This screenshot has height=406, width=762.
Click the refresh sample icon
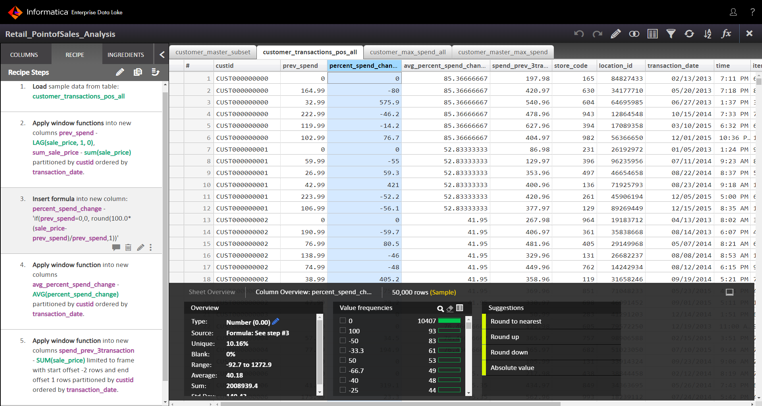689,34
